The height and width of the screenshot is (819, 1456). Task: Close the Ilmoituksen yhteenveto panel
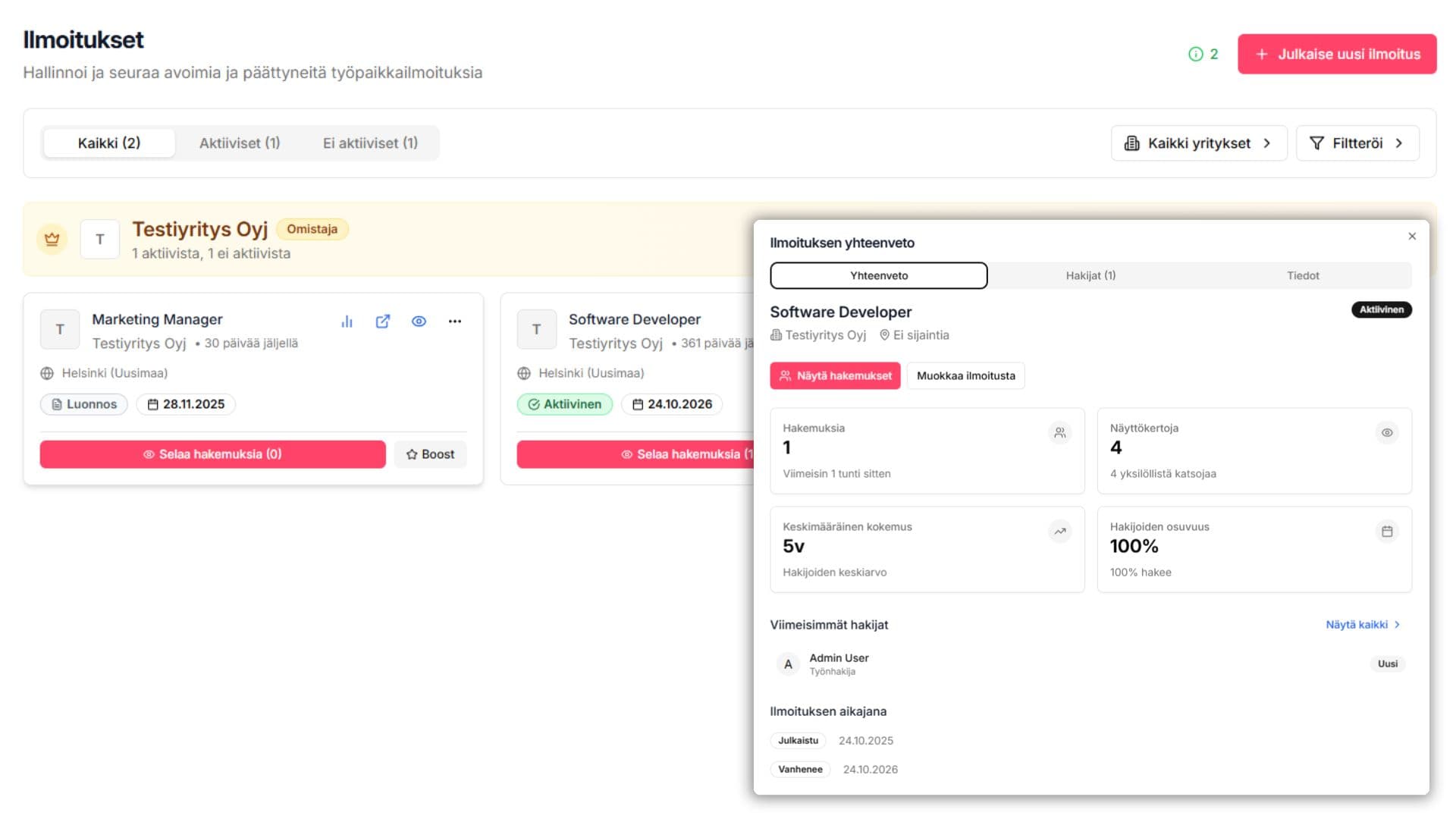pos(1412,237)
